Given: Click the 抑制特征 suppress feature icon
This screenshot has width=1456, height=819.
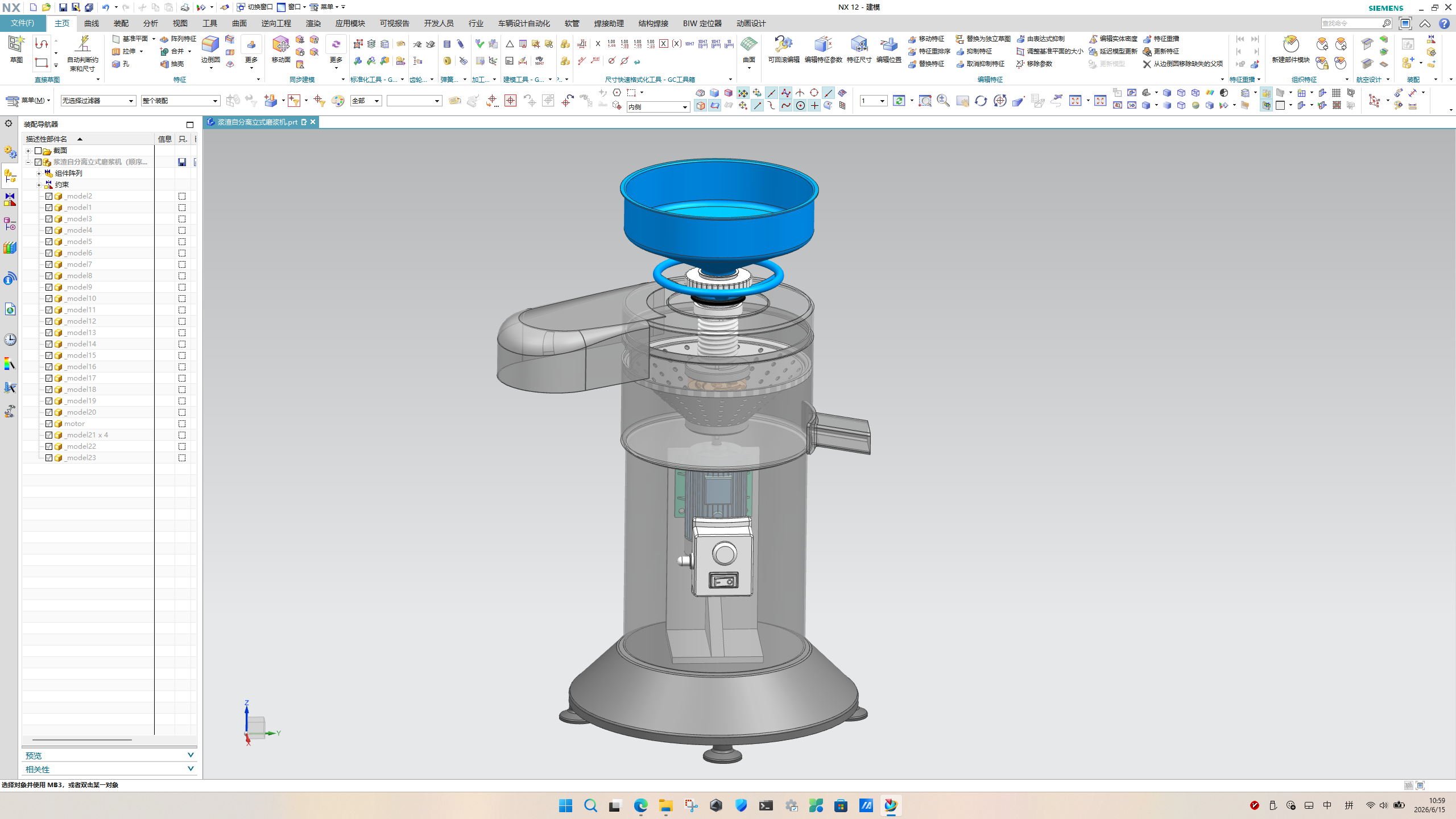Looking at the screenshot, I should pos(960,51).
